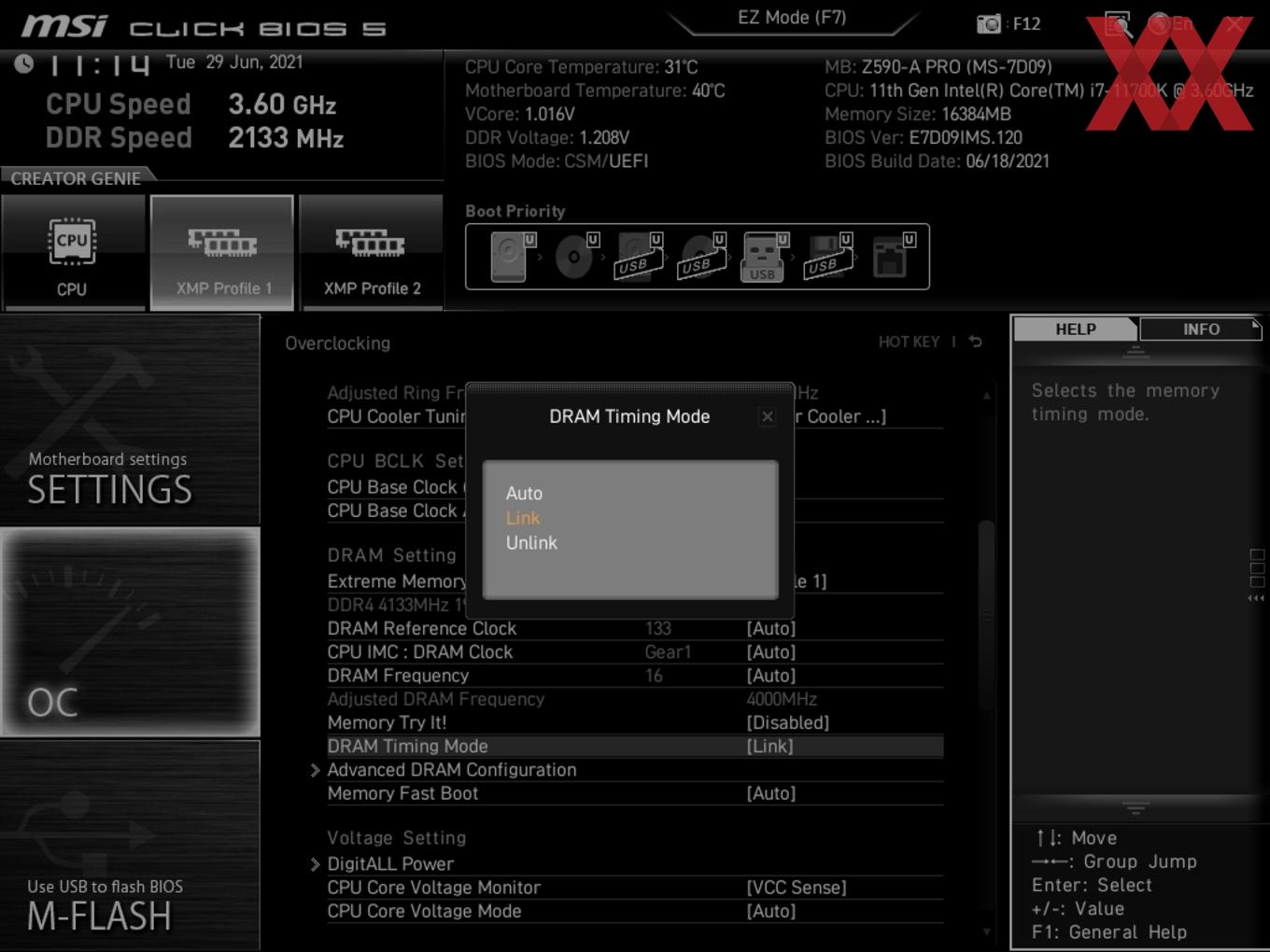Select the CPU Core Voltage Mode label
This screenshot has height=952, width=1270.
pyautogui.click(x=424, y=911)
